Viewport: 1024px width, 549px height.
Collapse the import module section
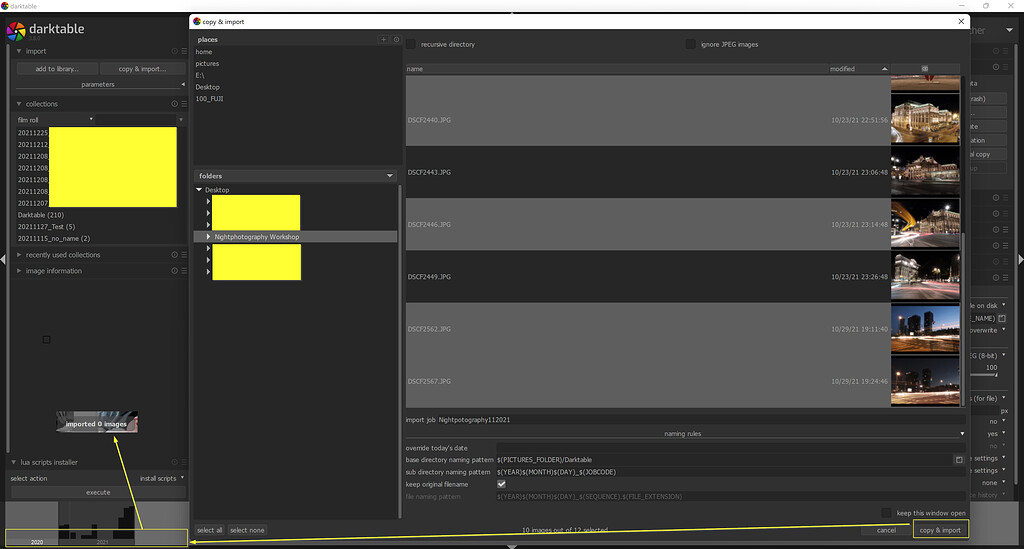tap(19, 51)
